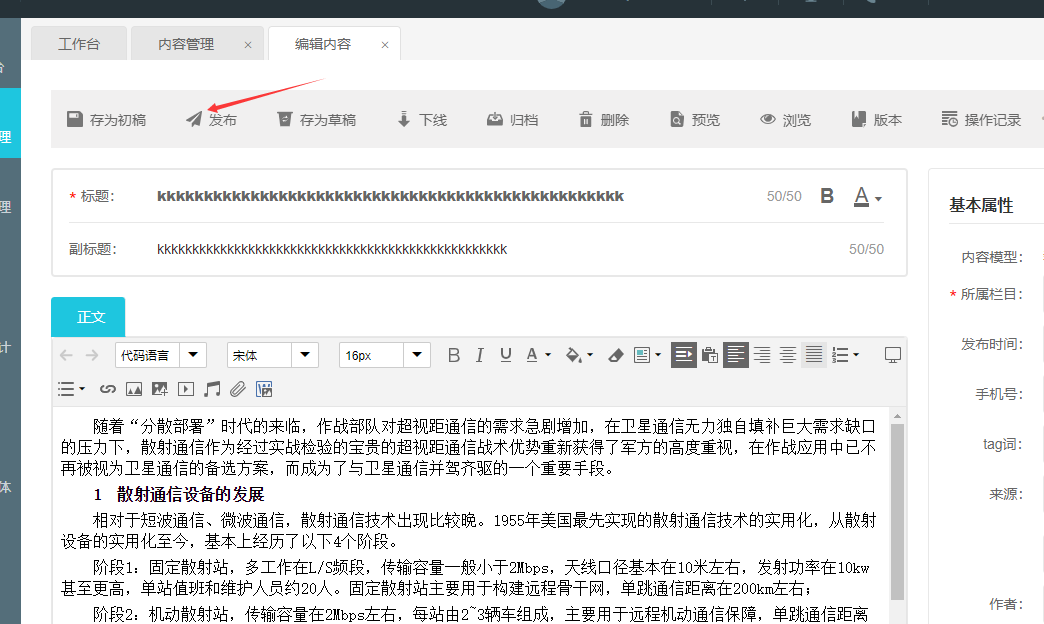Screen dimensions: 1044x624
Task: Toggle bold in the body editor toolbar
Action: pos(453,355)
